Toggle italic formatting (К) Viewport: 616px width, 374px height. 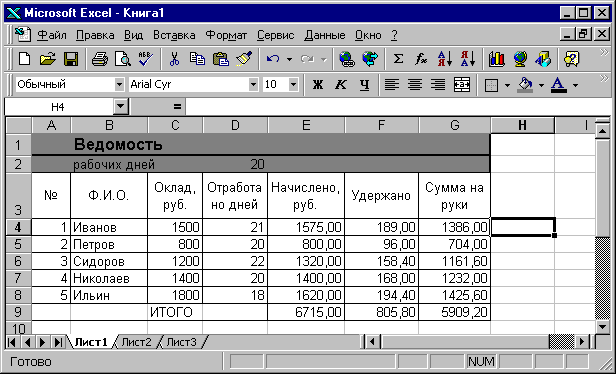coord(341,84)
